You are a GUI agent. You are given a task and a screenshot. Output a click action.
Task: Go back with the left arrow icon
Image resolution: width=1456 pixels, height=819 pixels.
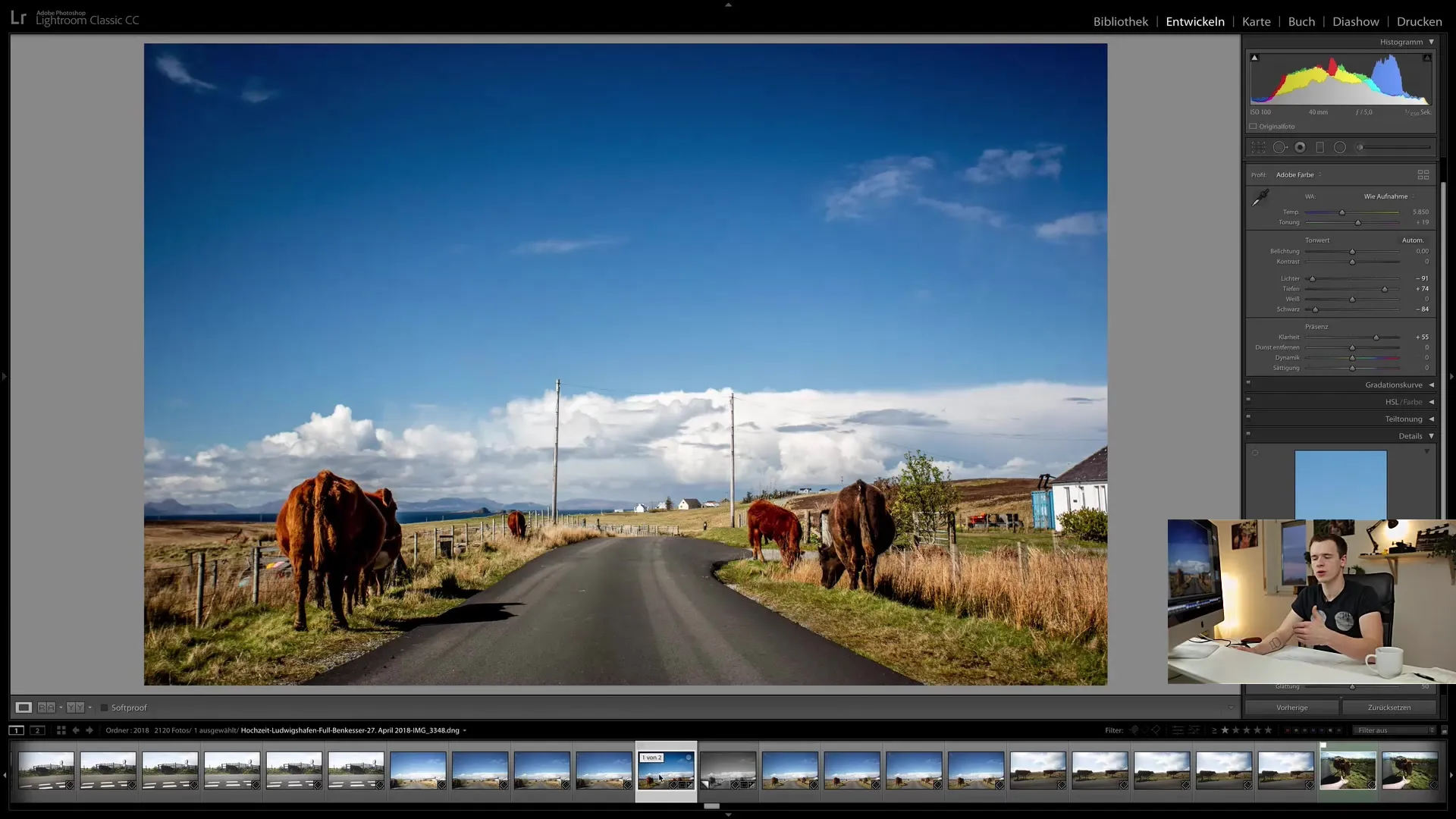click(x=76, y=730)
